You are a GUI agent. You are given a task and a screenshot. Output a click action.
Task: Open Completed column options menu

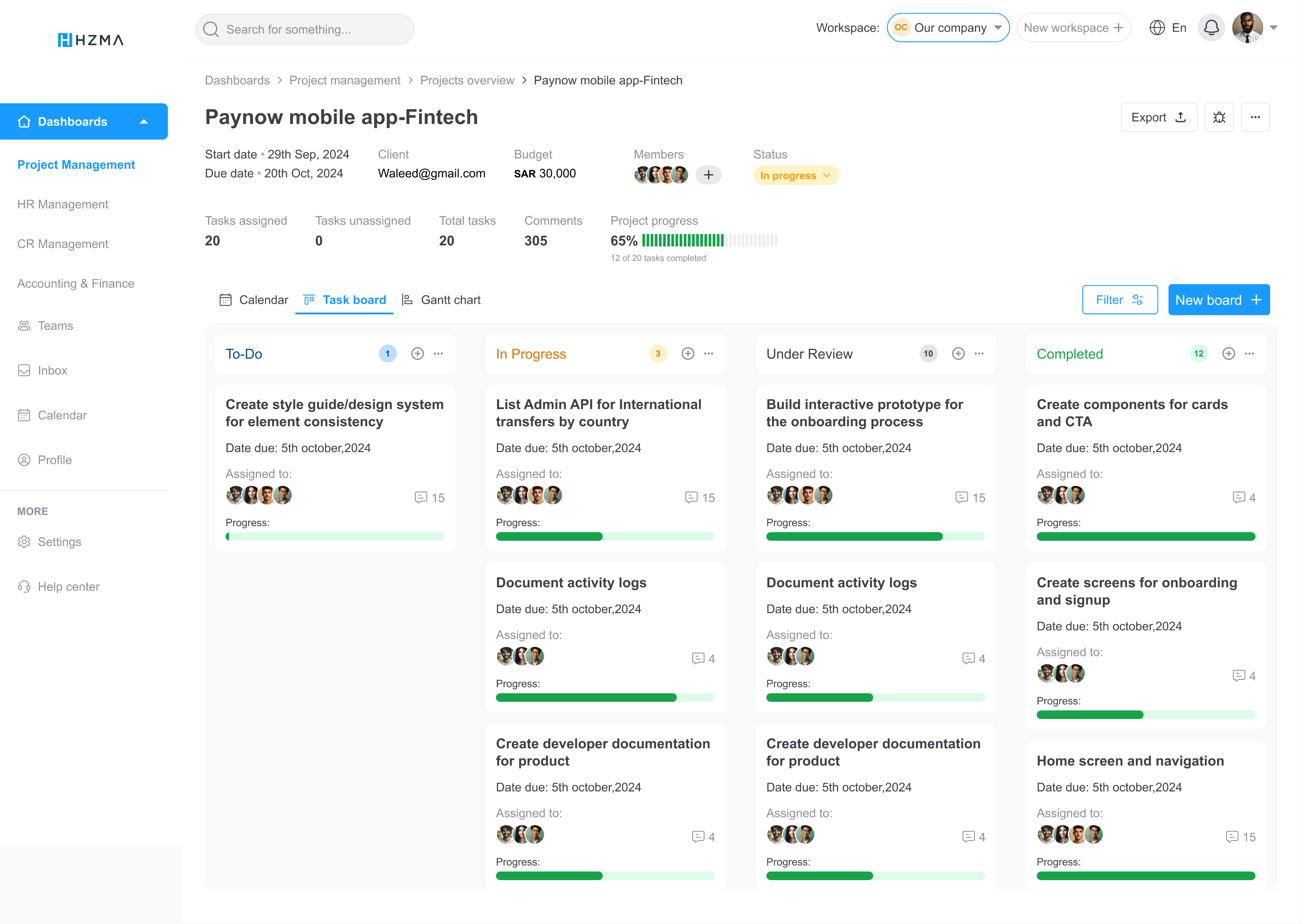tap(1249, 354)
